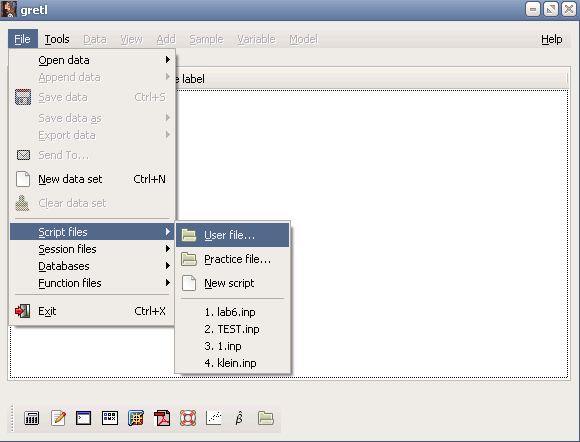Select the Sample menu
Image resolution: width=580 pixels, height=442 pixels.
click(206, 39)
